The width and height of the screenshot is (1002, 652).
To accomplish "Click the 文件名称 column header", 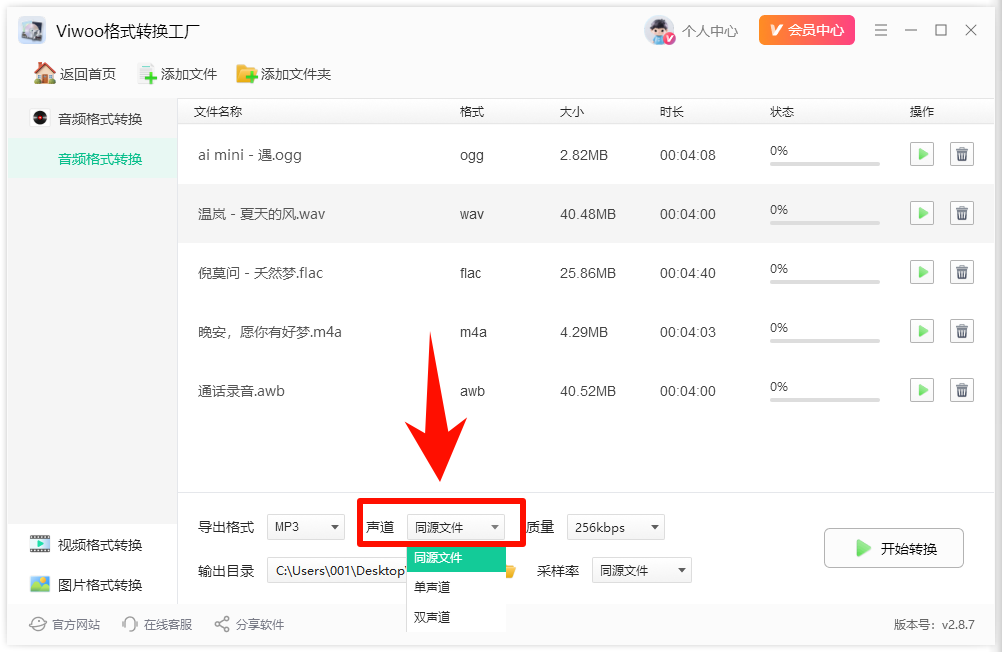I will pos(218,112).
